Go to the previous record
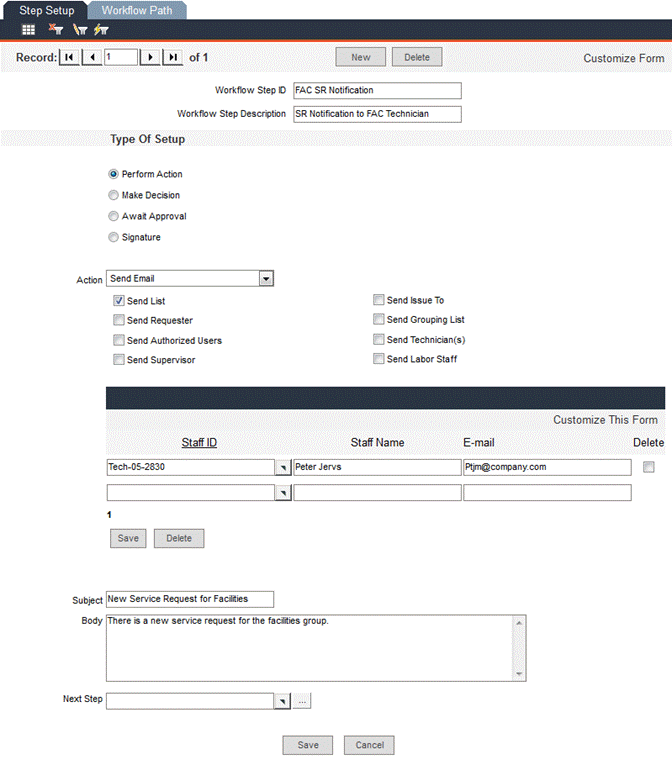 (92, 57)
